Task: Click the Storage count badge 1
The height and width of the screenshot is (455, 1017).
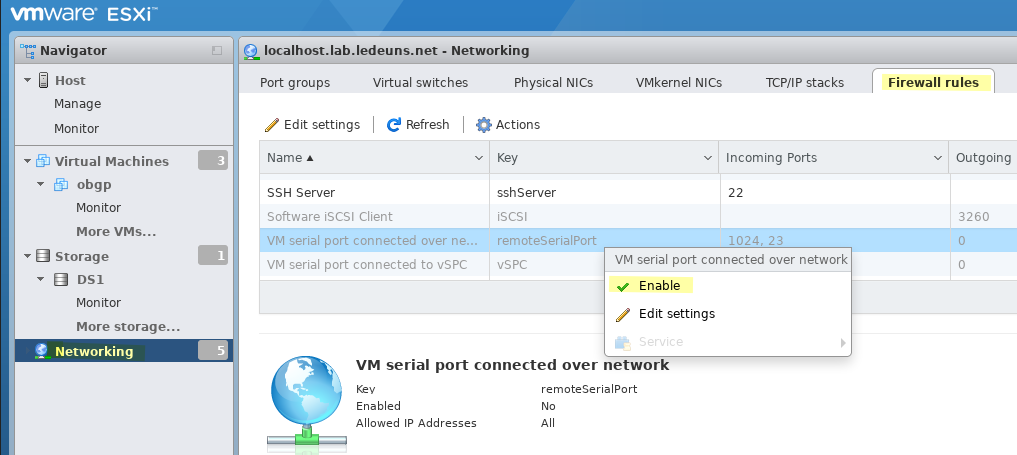Action: (213, 256)
